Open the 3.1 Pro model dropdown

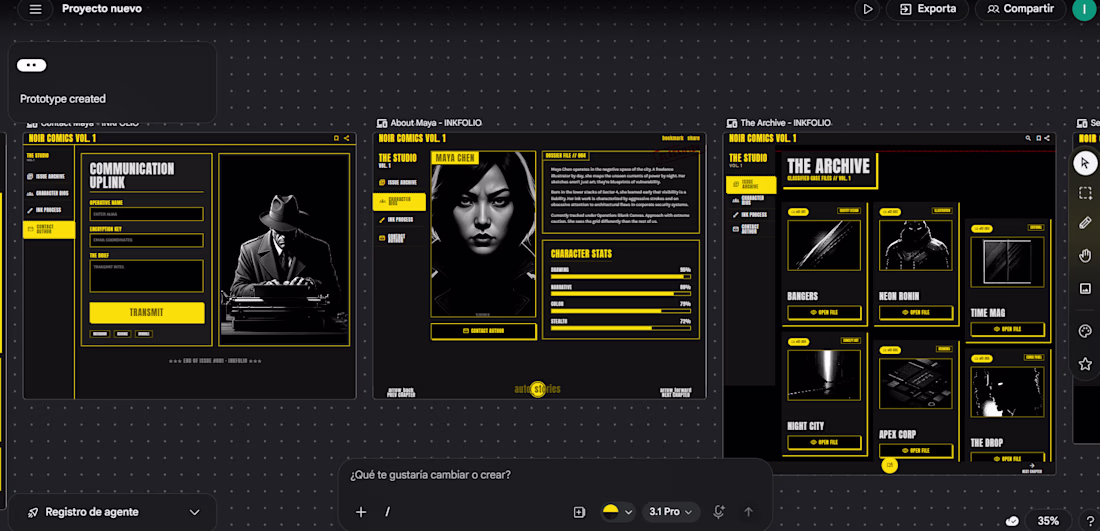pos(671,512)
